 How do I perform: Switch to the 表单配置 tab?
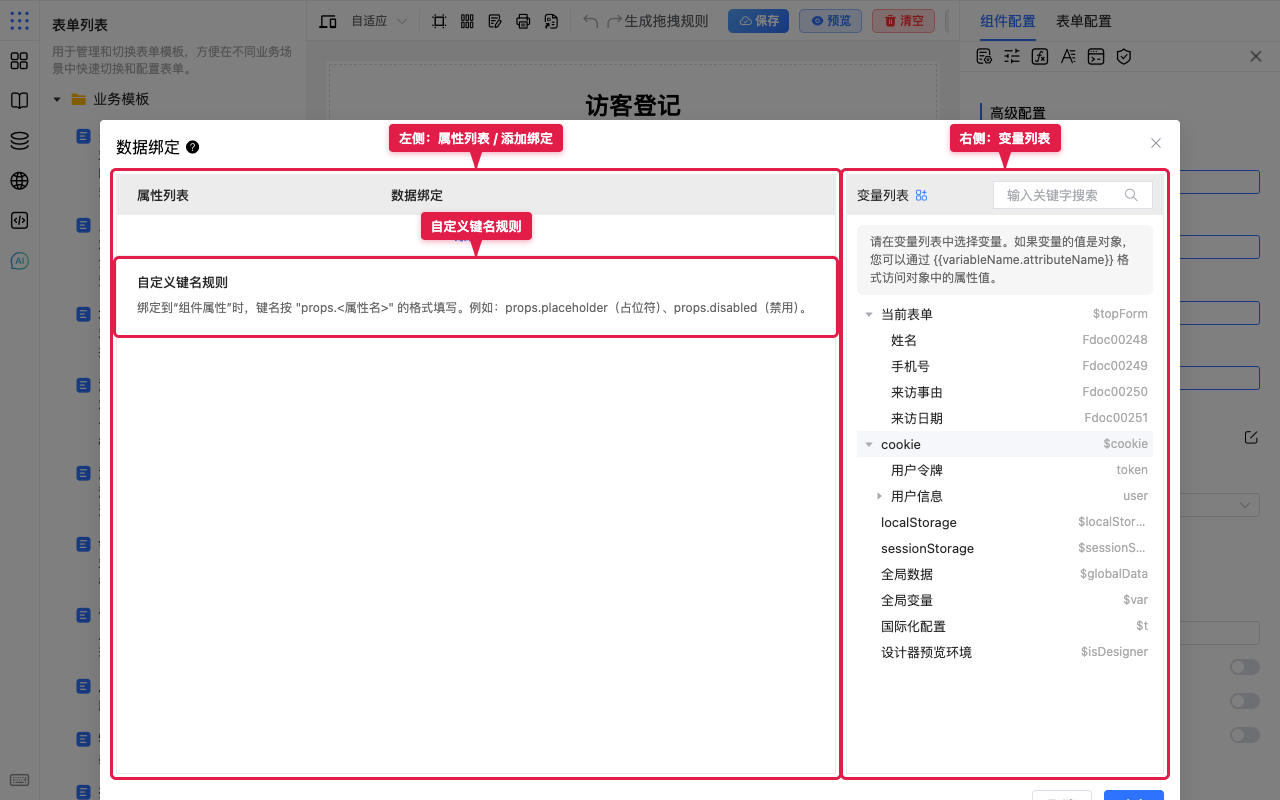(1084, 21)
